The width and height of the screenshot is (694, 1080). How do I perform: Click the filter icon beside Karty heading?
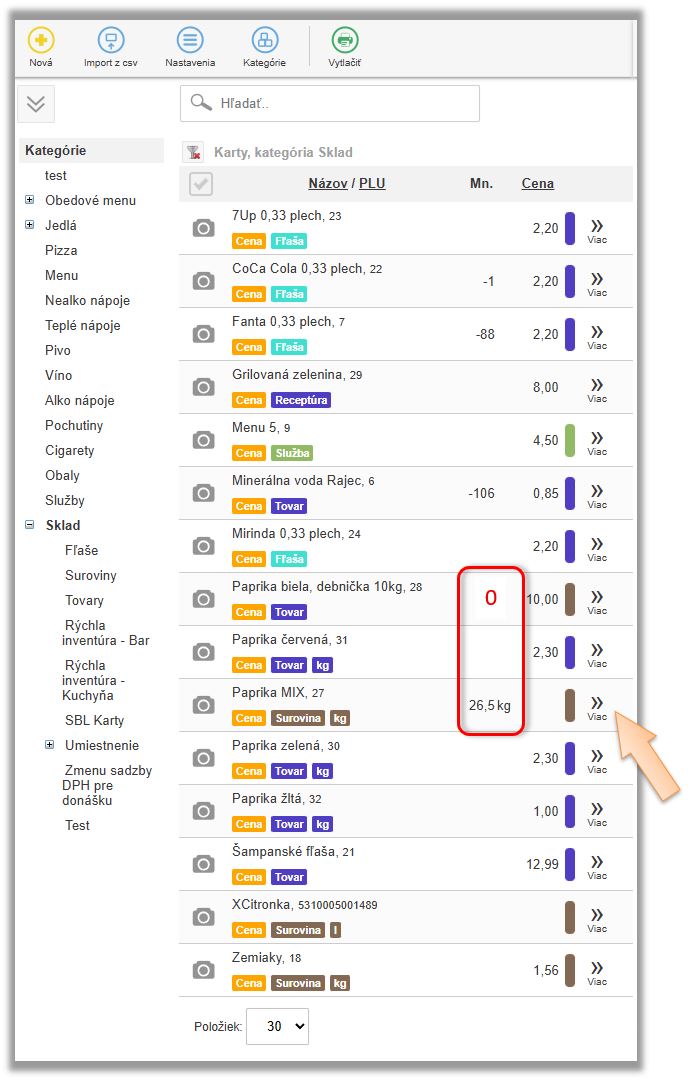pos(193,152)
